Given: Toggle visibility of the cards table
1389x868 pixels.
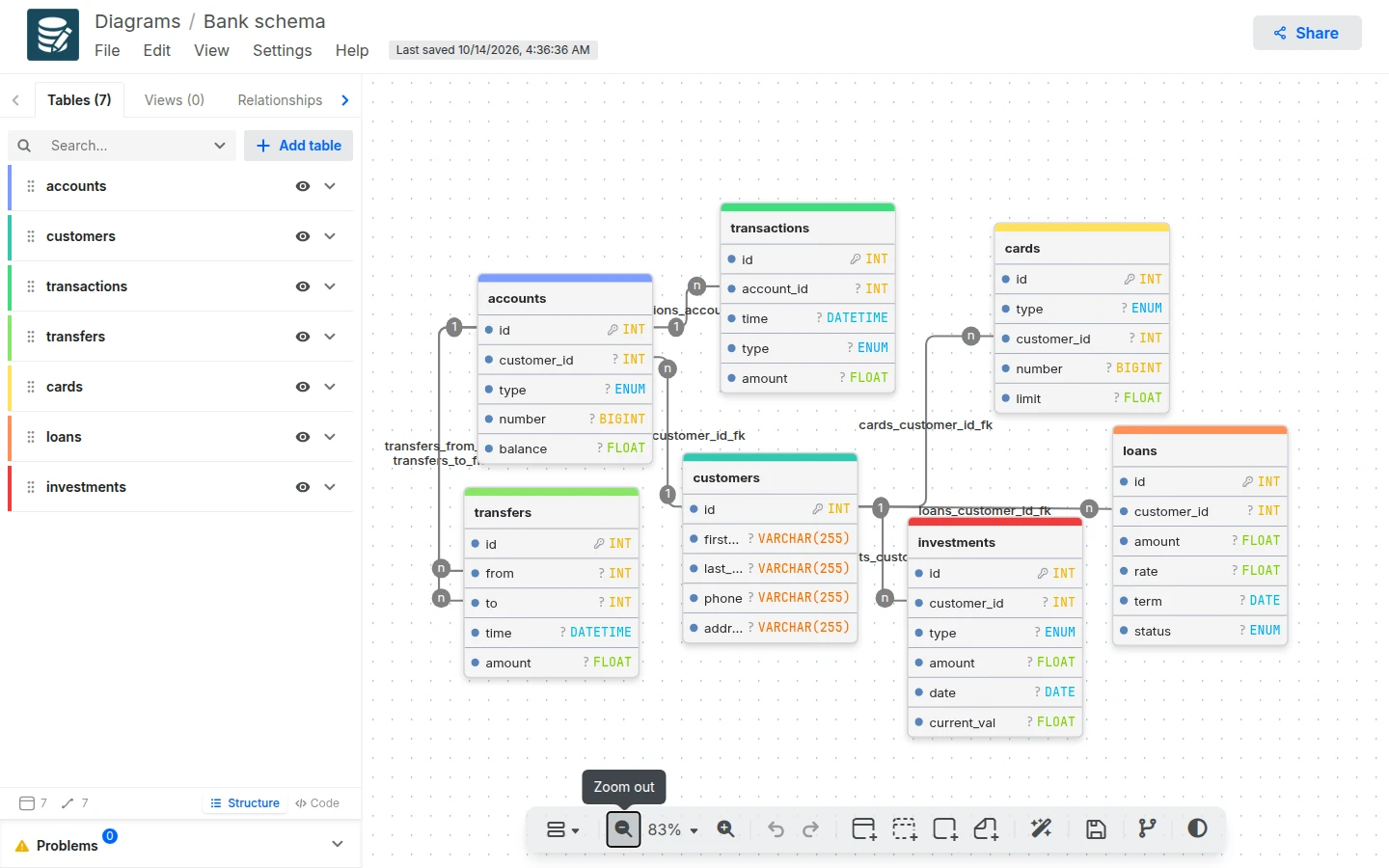Looking at the screenshot, I should 303,387.
